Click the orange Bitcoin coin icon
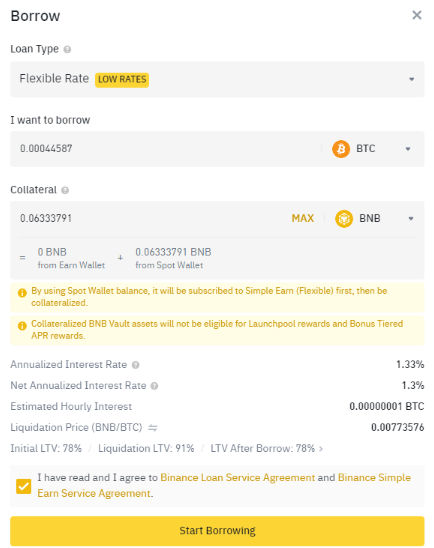The width and height of the screenshot is (434, 548). click(341, 149)
